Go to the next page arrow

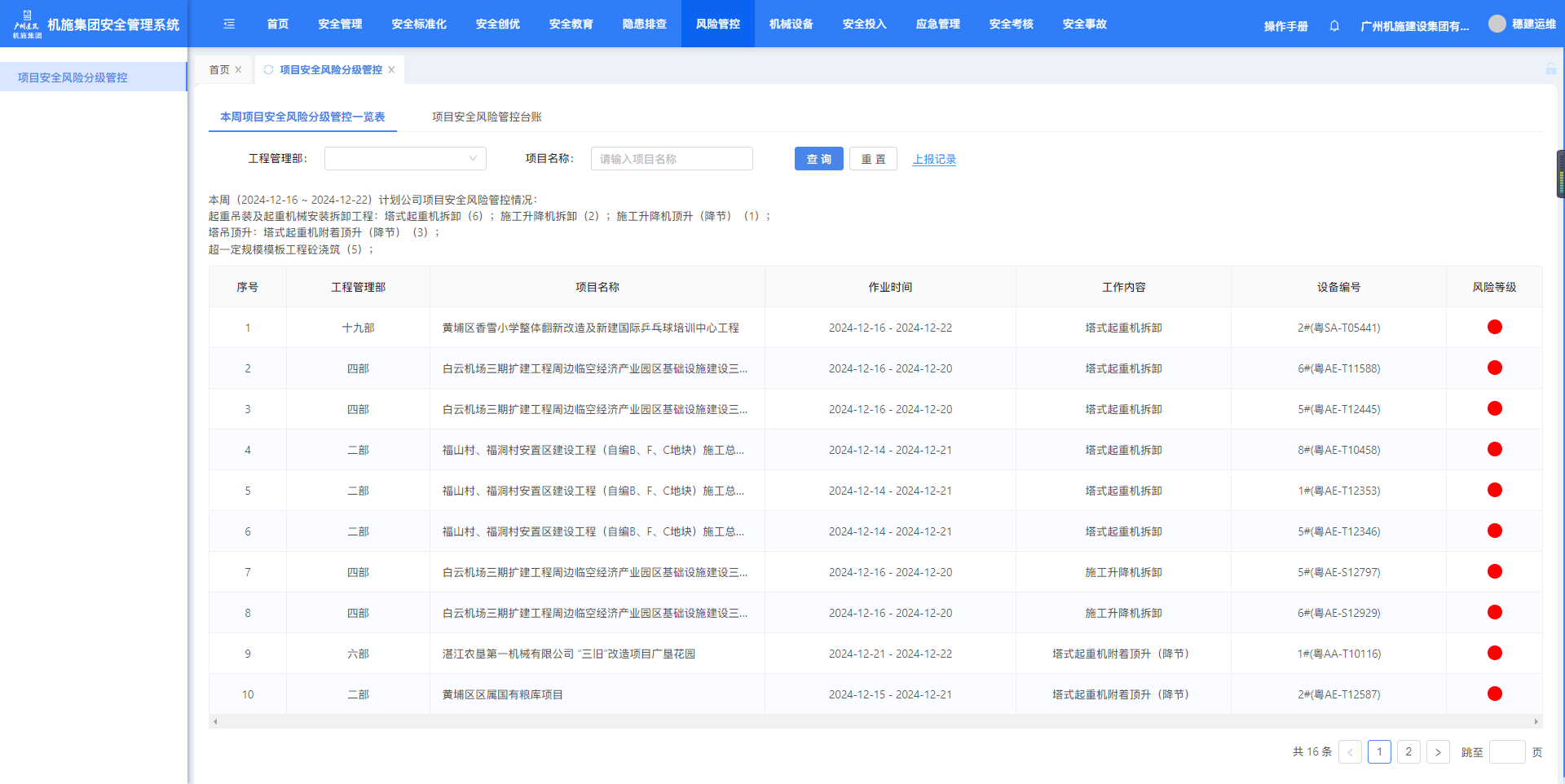[x=1438, y=752]
